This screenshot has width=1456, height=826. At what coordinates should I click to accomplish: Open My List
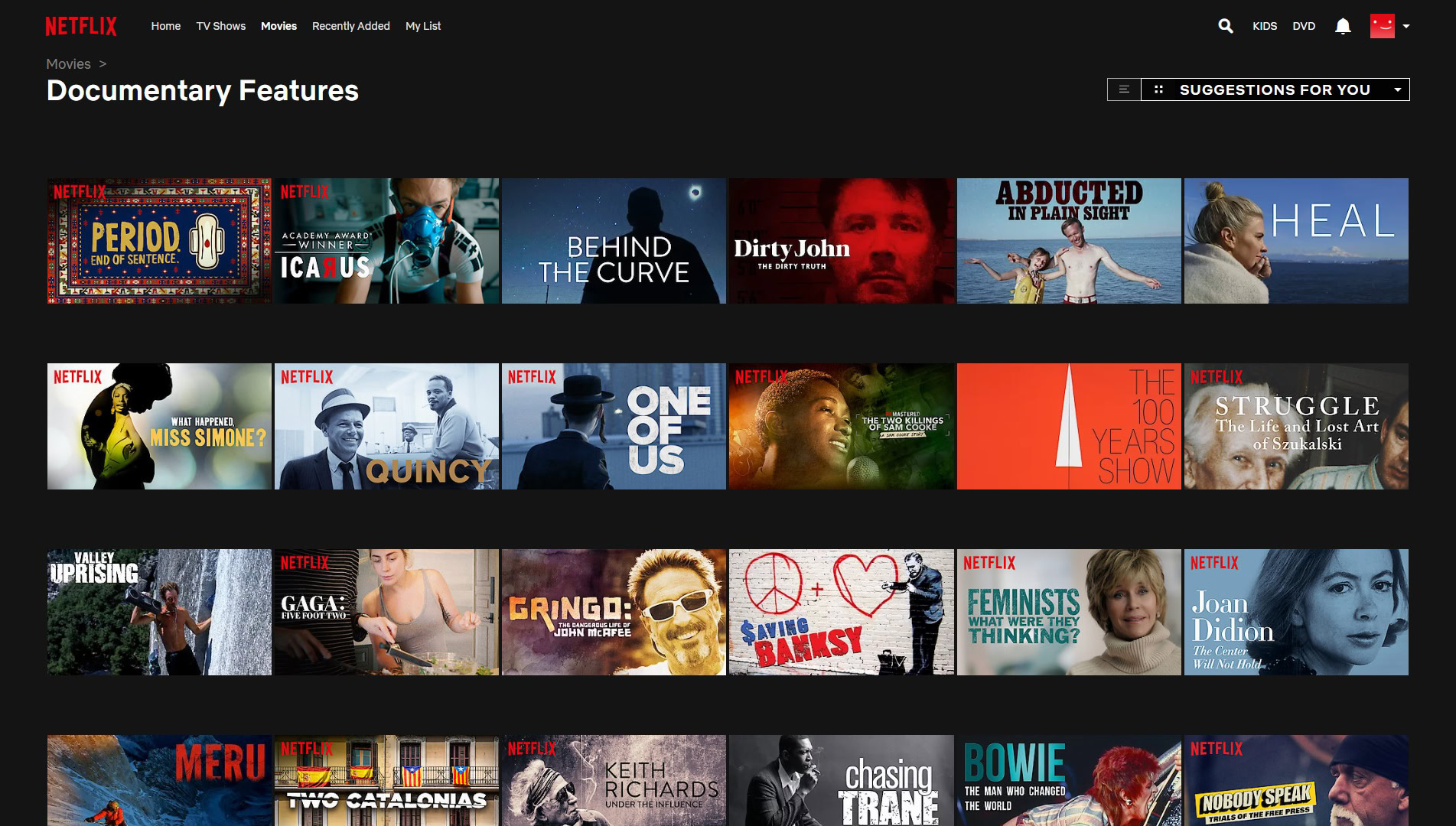[x=423, y=26]
